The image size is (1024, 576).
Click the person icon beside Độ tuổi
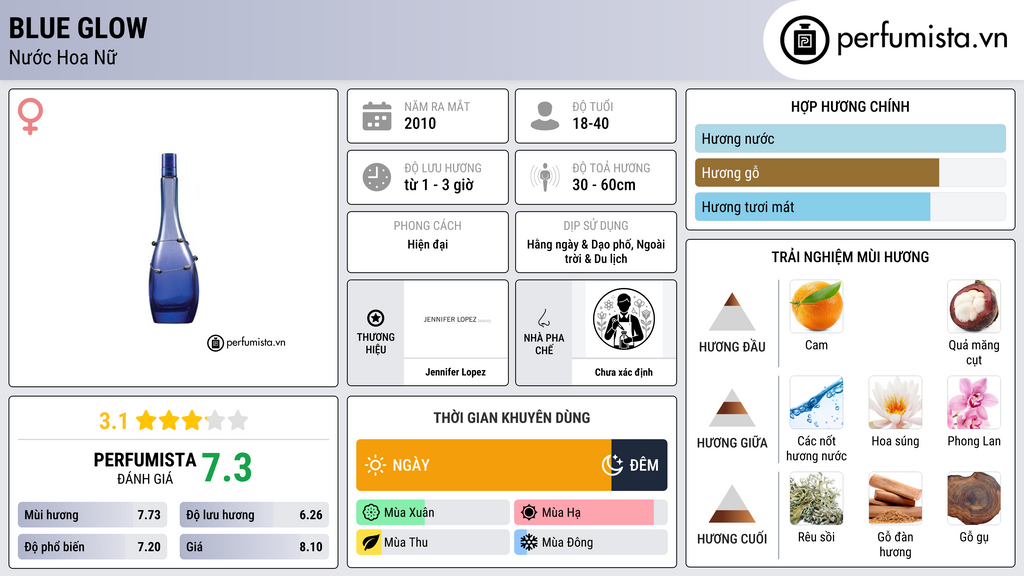click(x=545, y=116)
